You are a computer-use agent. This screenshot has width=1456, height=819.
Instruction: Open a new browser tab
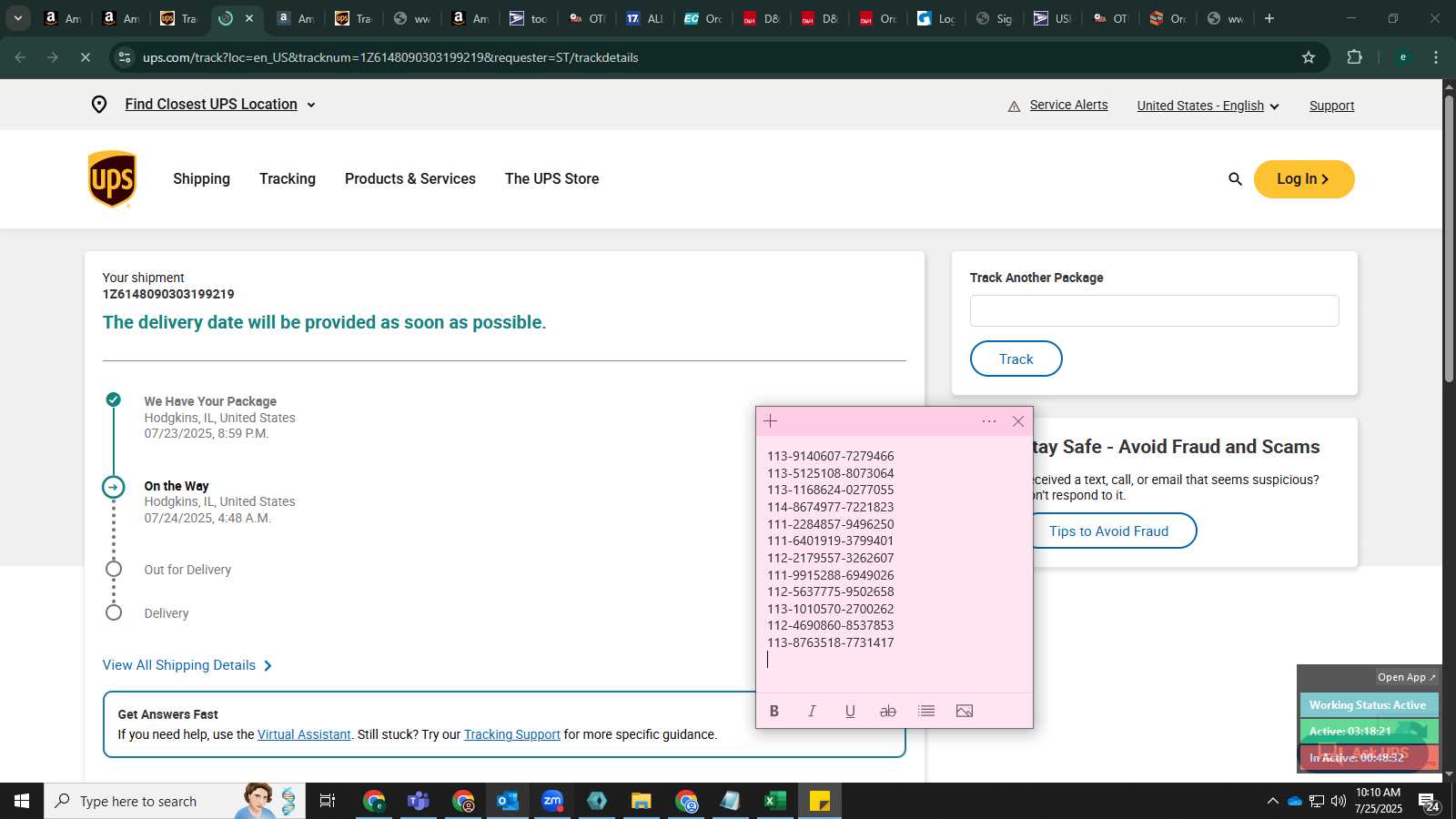tap(1269, 18)
